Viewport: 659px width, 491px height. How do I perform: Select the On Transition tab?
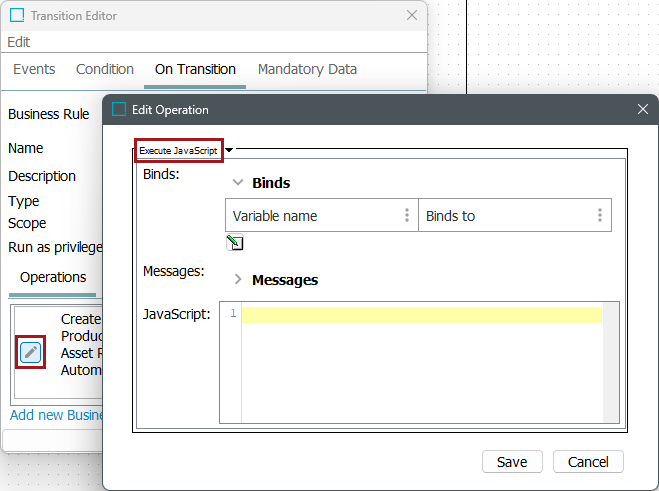[195, 69]
